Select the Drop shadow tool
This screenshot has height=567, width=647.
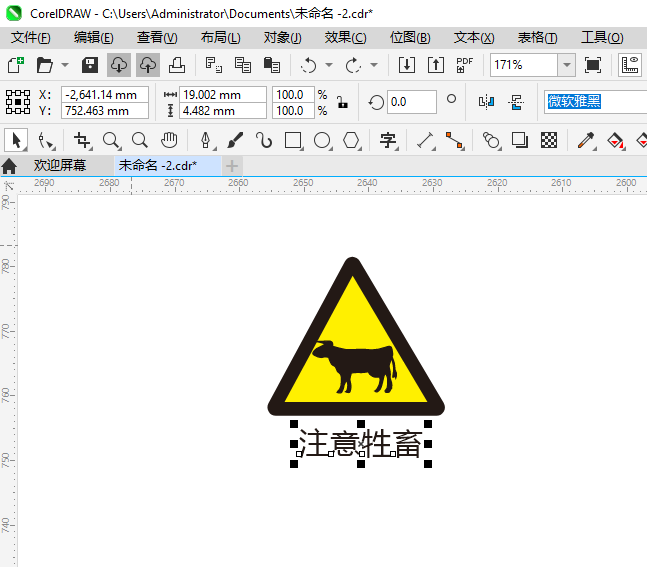coord(520,140)
